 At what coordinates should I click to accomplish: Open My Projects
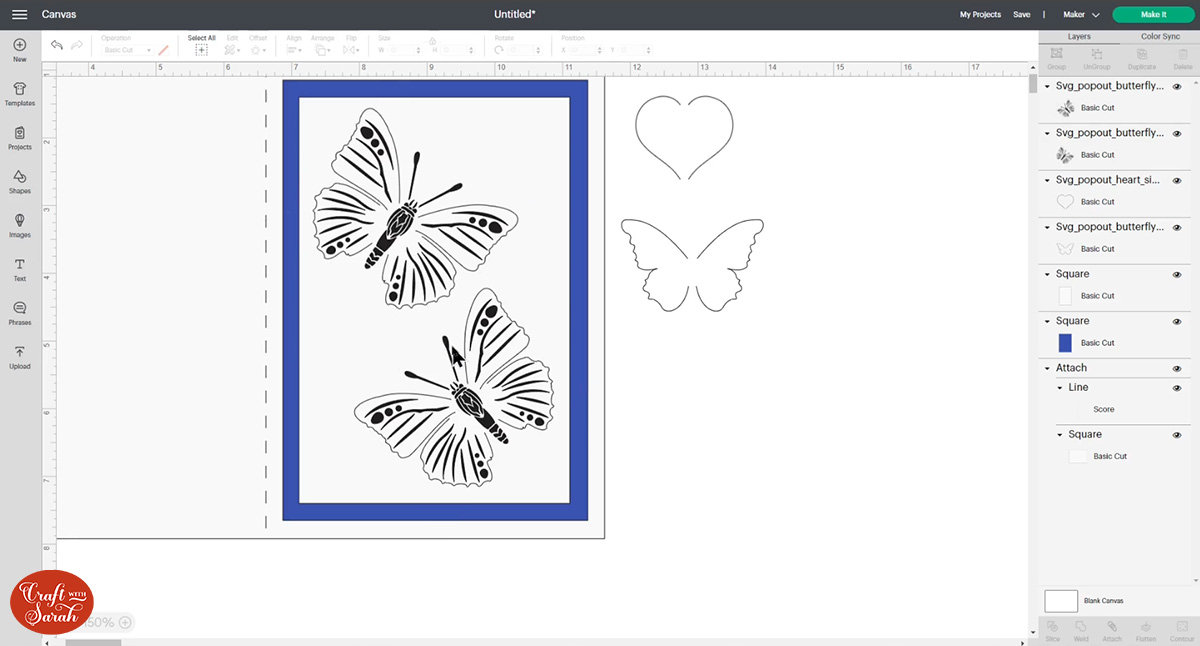pyautogui.click(x=979, y=14)
